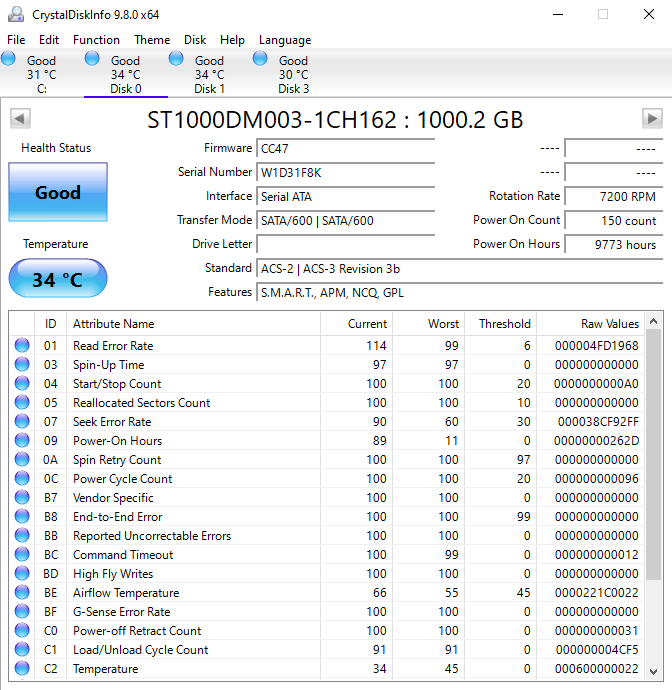This screenshot has height=690, width=672.
Task: Select the Disk 1 status orb
Action: (x=176, y=58)
